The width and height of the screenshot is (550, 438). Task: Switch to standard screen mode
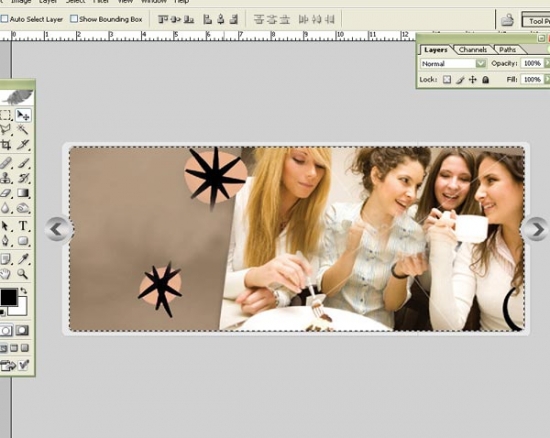(3, 348)
